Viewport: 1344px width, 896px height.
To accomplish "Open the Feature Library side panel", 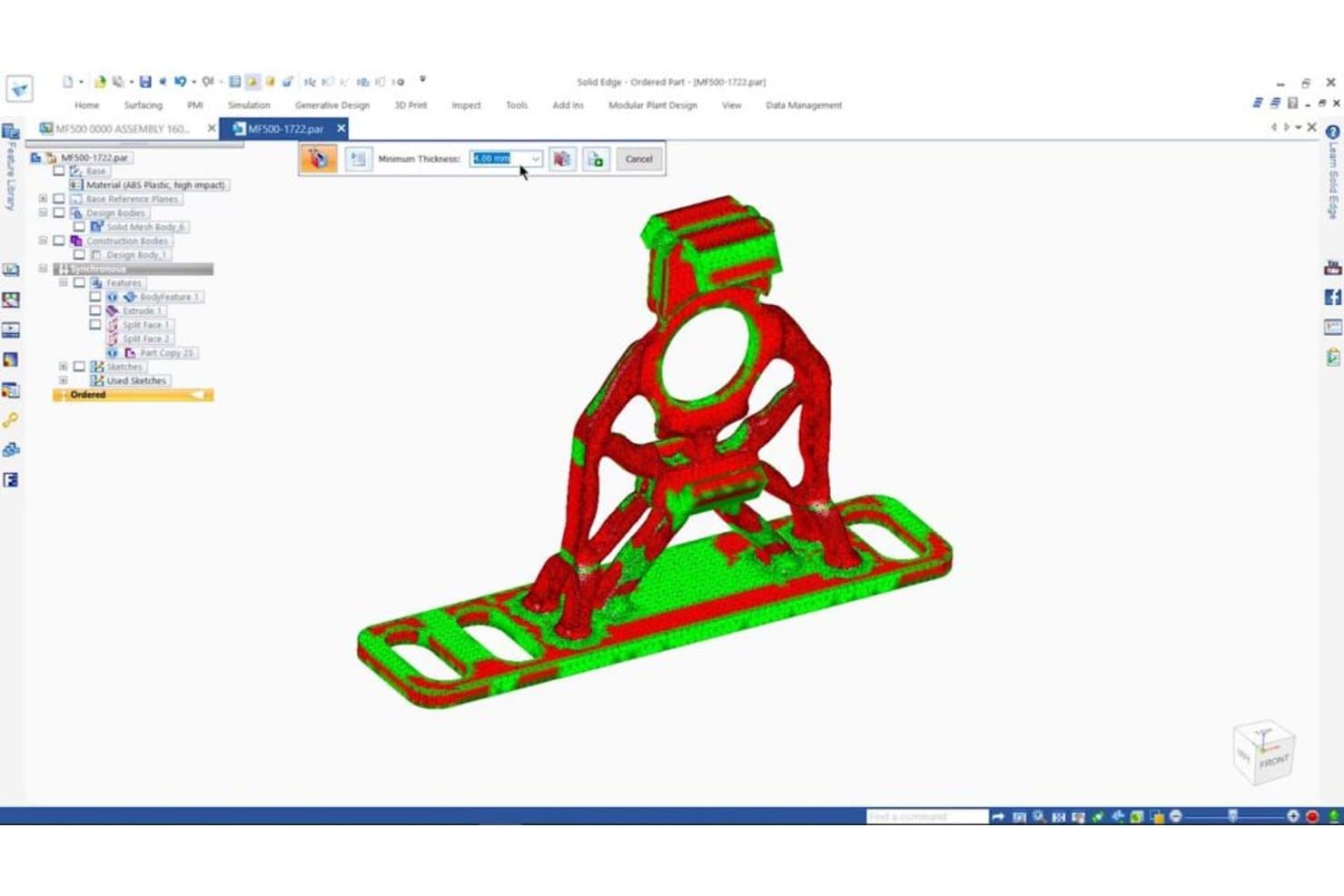I will click(x=10, y=168).
